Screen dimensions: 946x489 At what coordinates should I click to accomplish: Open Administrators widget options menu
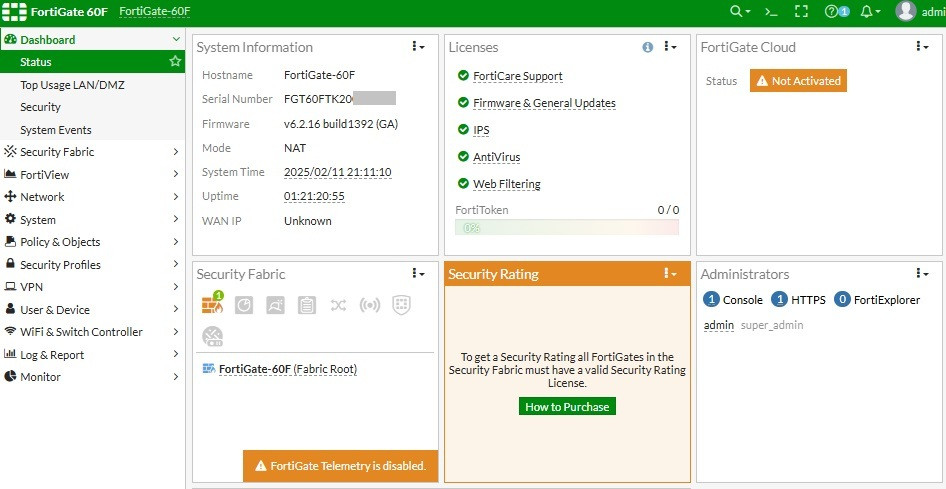(922, 274)
